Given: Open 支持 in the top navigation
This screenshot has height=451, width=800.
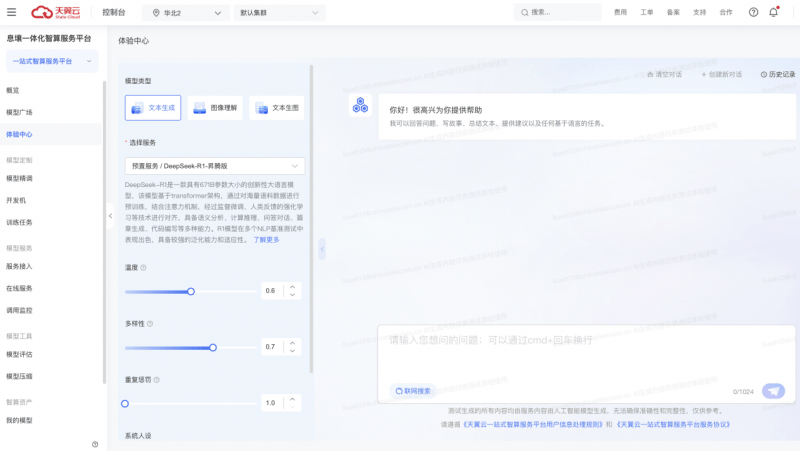Looking at the screenshot, I should [699, 12].
